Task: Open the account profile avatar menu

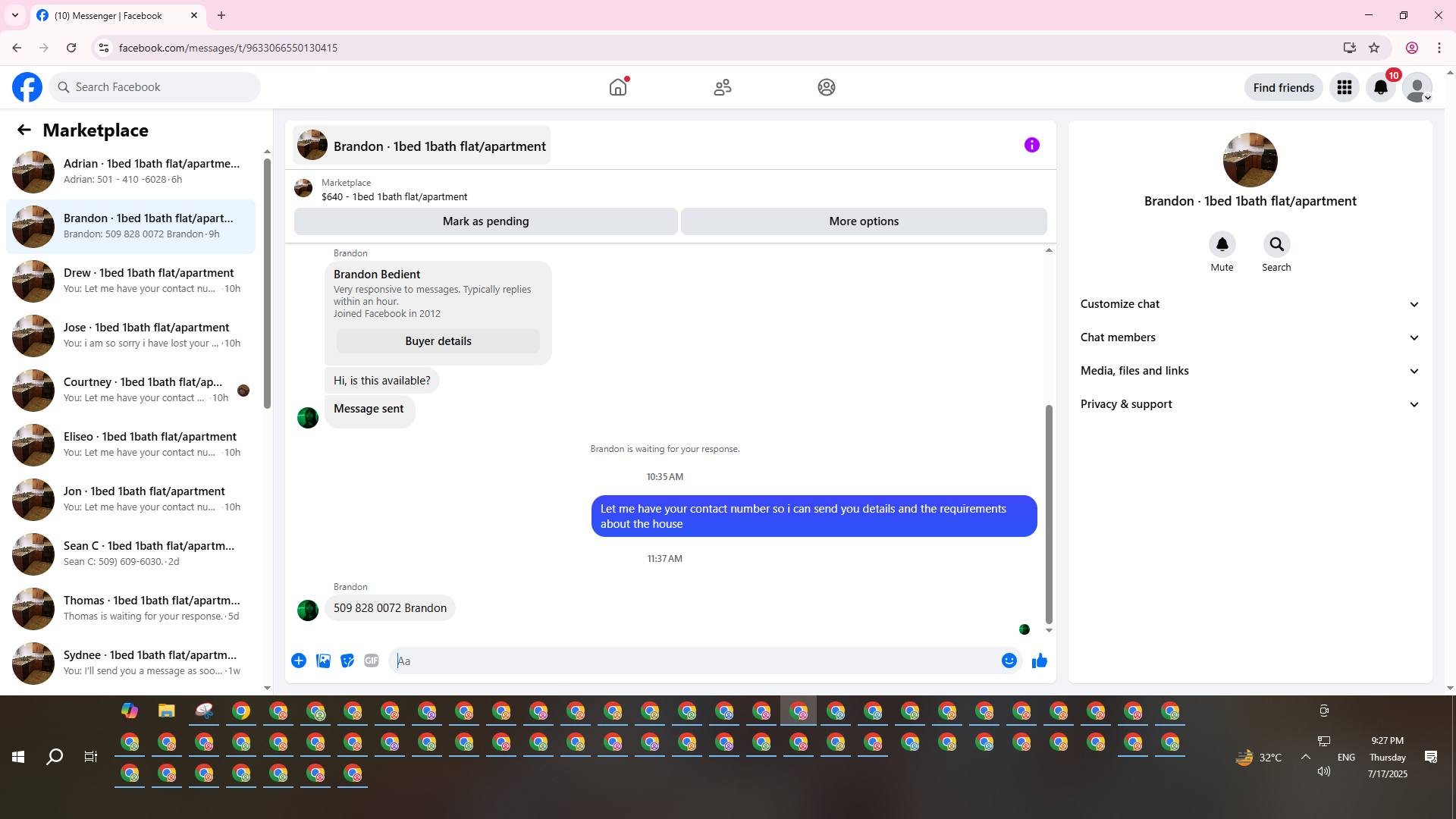Action: click(x=1417, y=87)
